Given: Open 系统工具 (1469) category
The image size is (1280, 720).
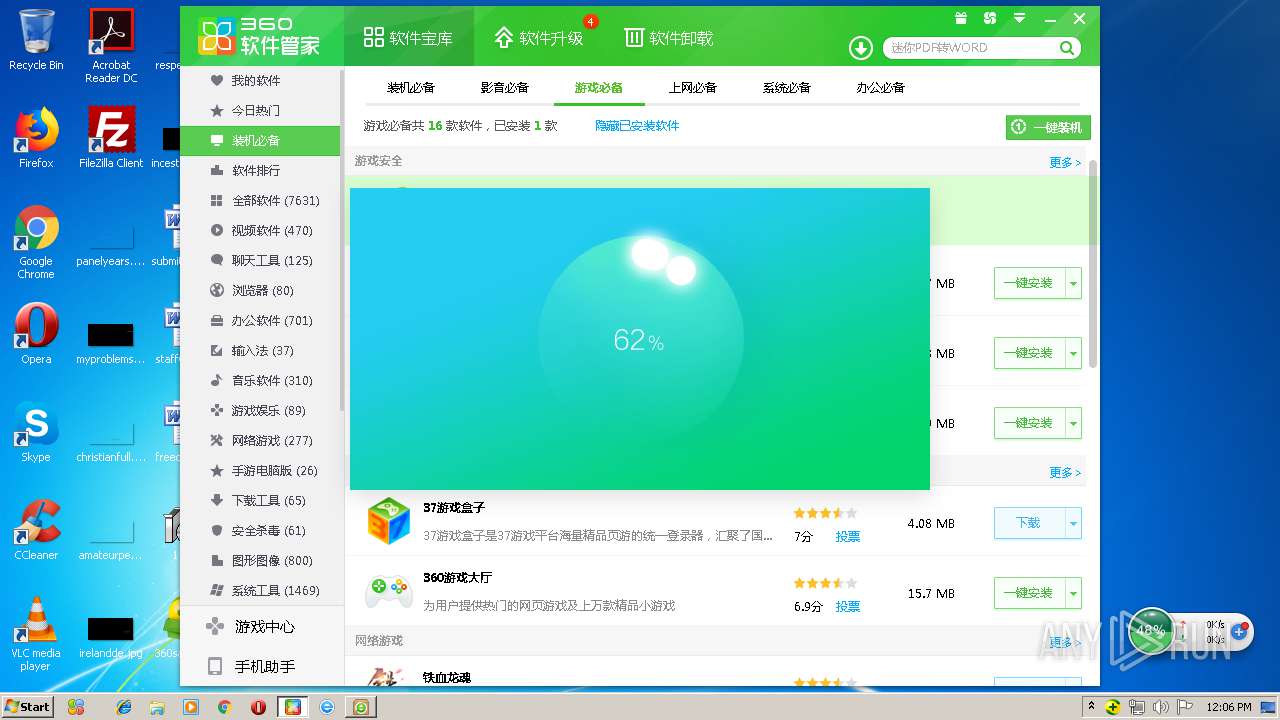Looking at the screenshot, I should coord(260,590).
